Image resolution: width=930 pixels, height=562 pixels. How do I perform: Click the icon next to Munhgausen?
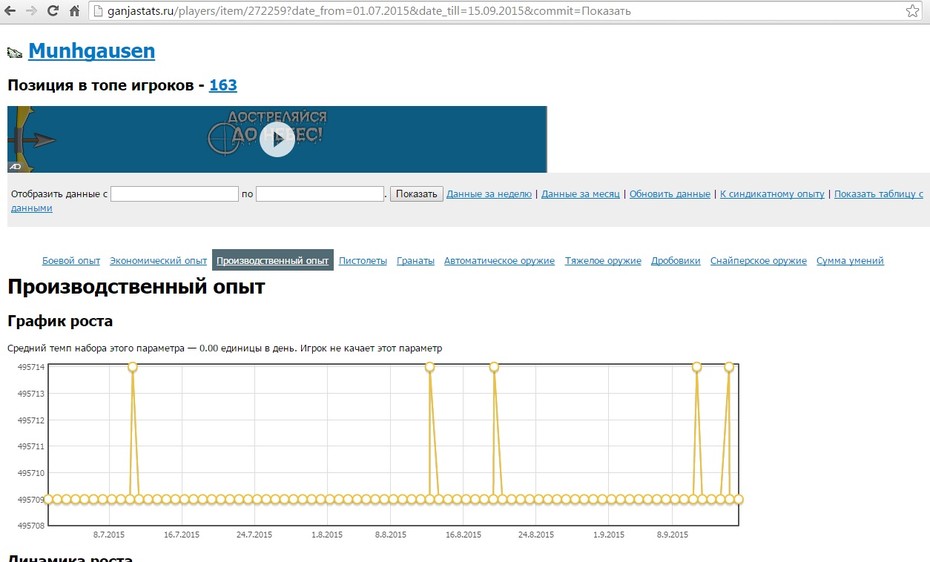point(15,53)
